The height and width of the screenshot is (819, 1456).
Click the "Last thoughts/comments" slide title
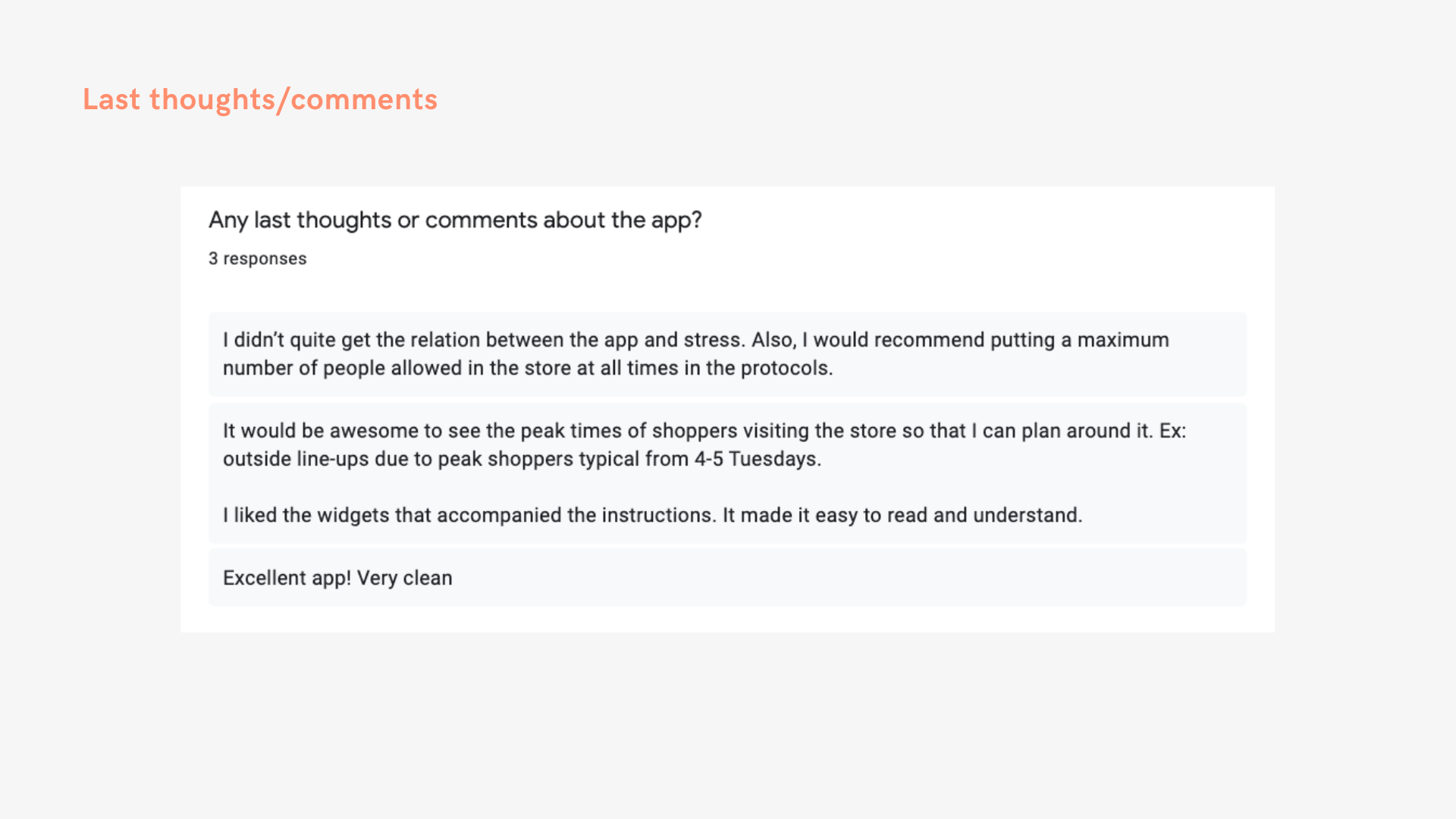pyautogui.click(x=259, y=99)
